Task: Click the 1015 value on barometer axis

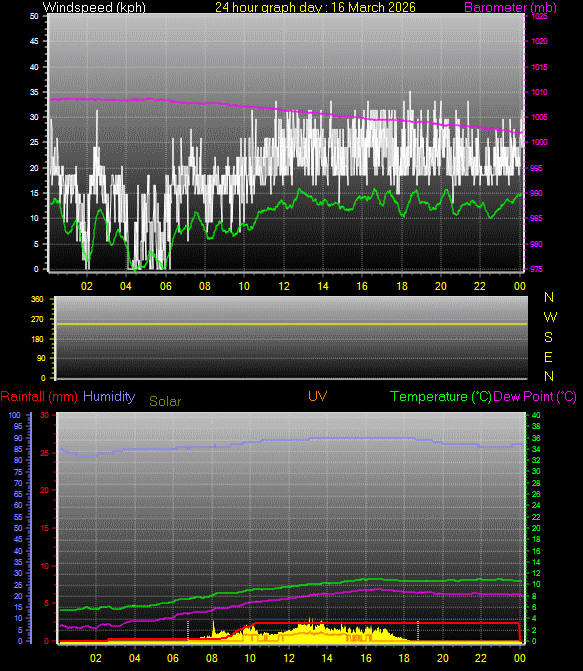Action: [x=539, y=67]
